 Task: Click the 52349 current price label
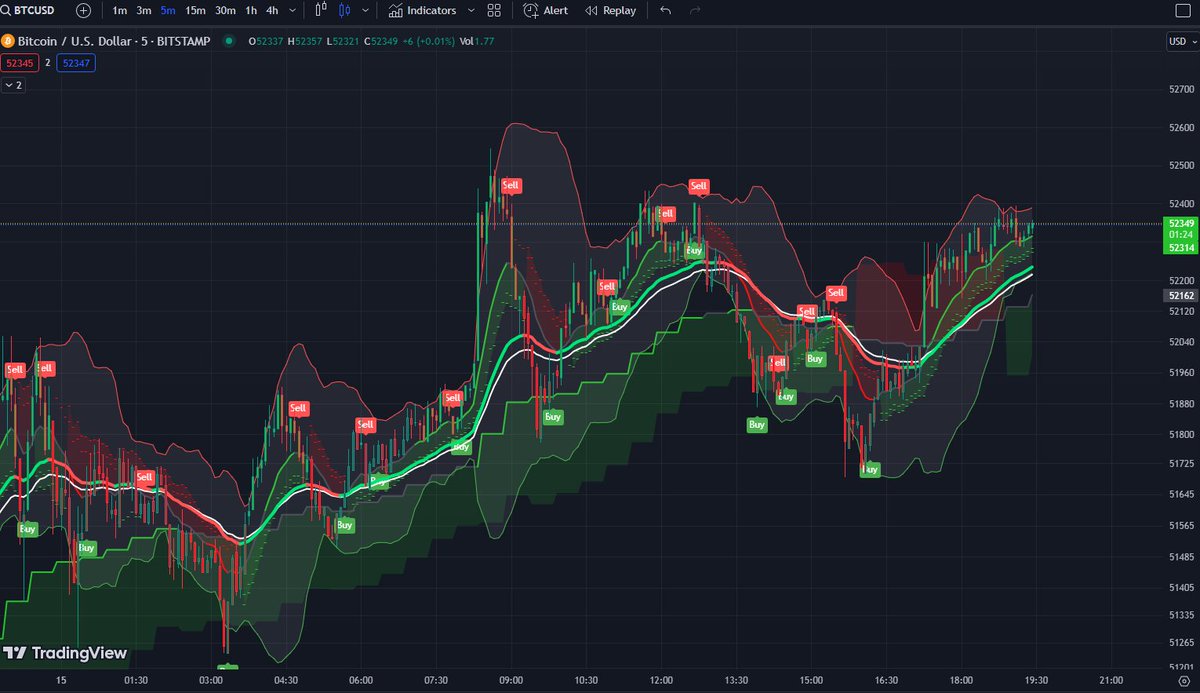[x=1180, y=223]
